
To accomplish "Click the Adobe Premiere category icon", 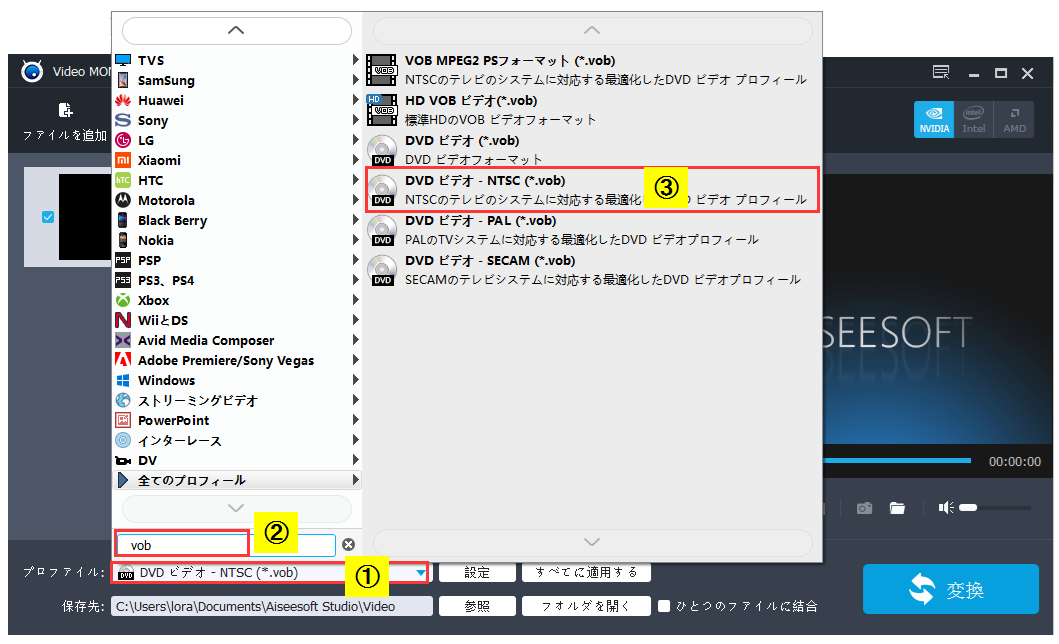I will pos(123,360).
